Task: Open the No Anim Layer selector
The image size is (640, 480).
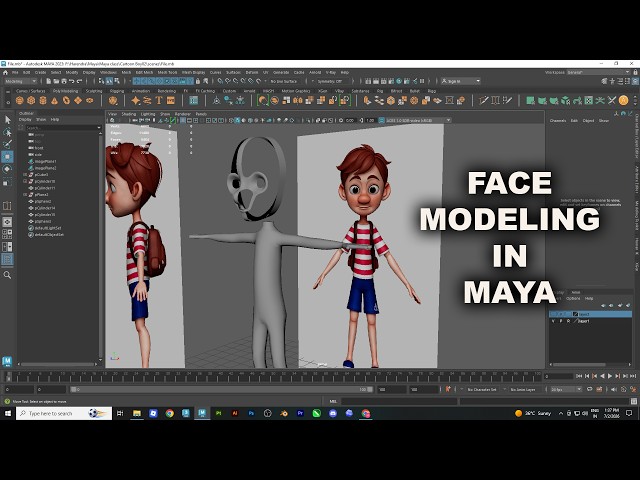Action: click(x=523, y=389)
